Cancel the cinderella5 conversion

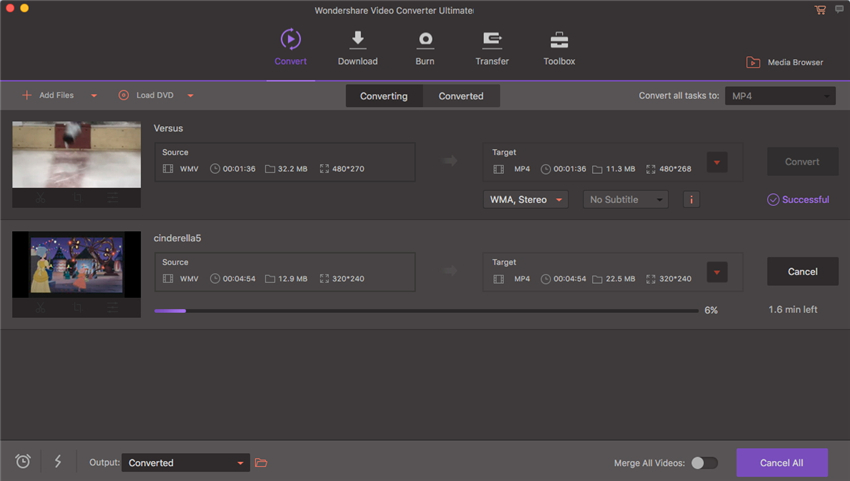coord(802,272)
